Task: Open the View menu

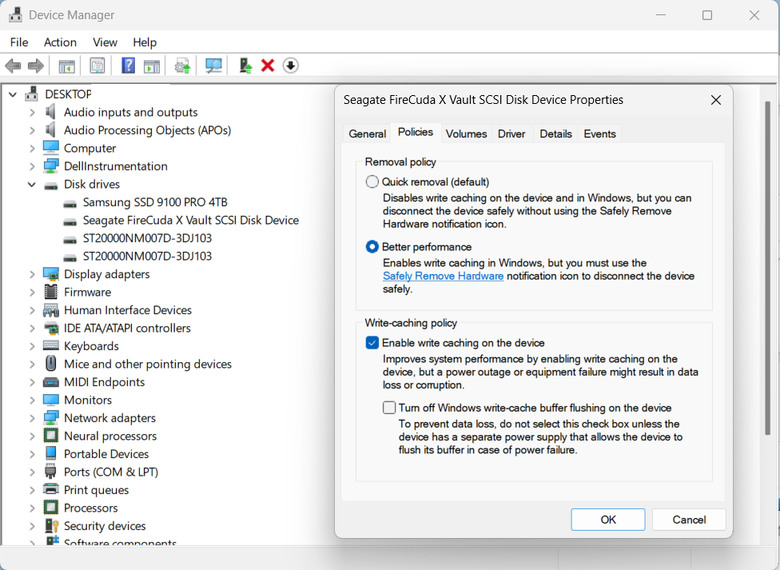Action: 105,42
